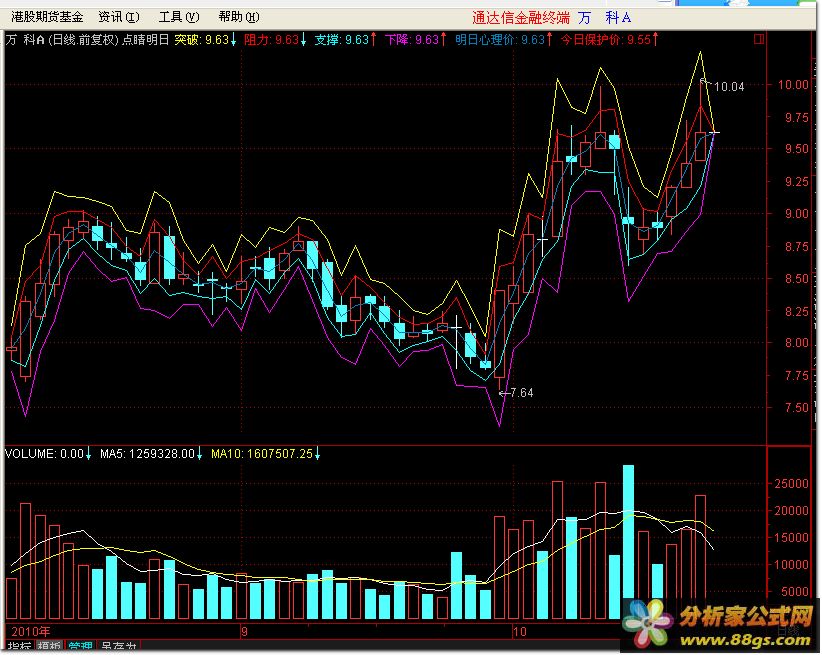The height and width of the screenshot is (655, 822).
Task: Click the 9.00 price axis label
Action: pyautogui.click(x=796, y=214)
